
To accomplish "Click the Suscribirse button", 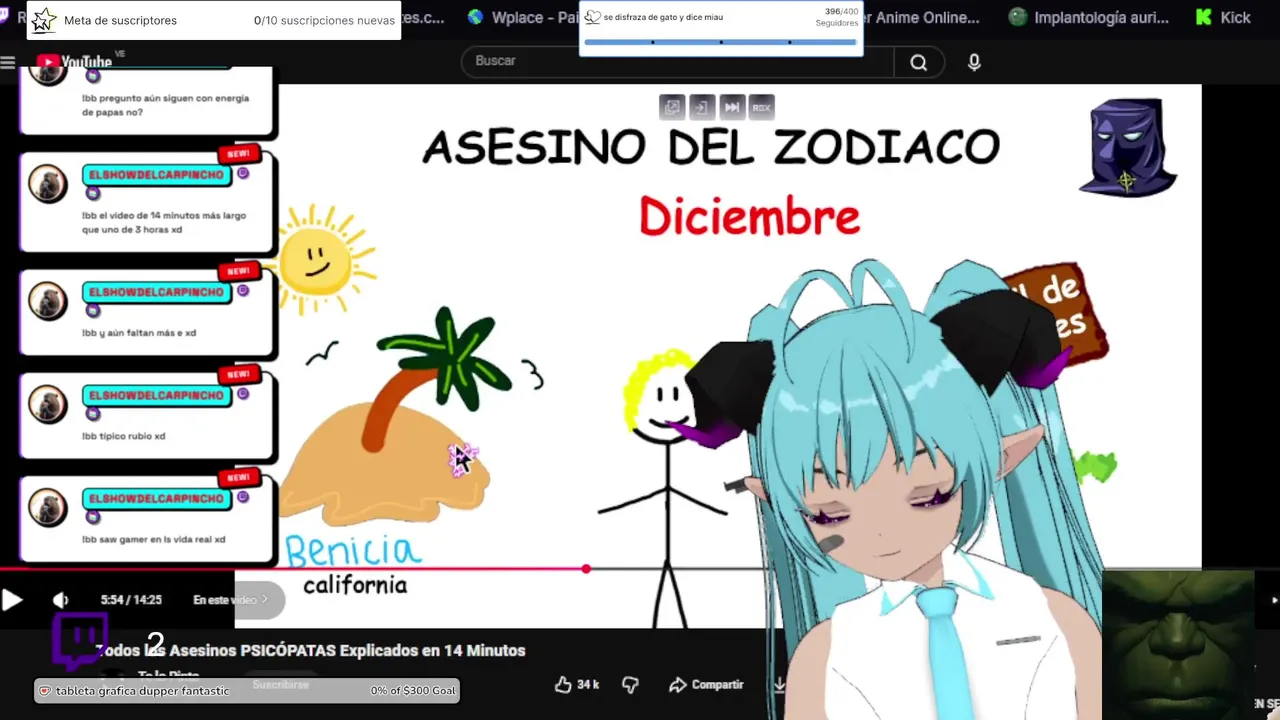I will point(280,685).
